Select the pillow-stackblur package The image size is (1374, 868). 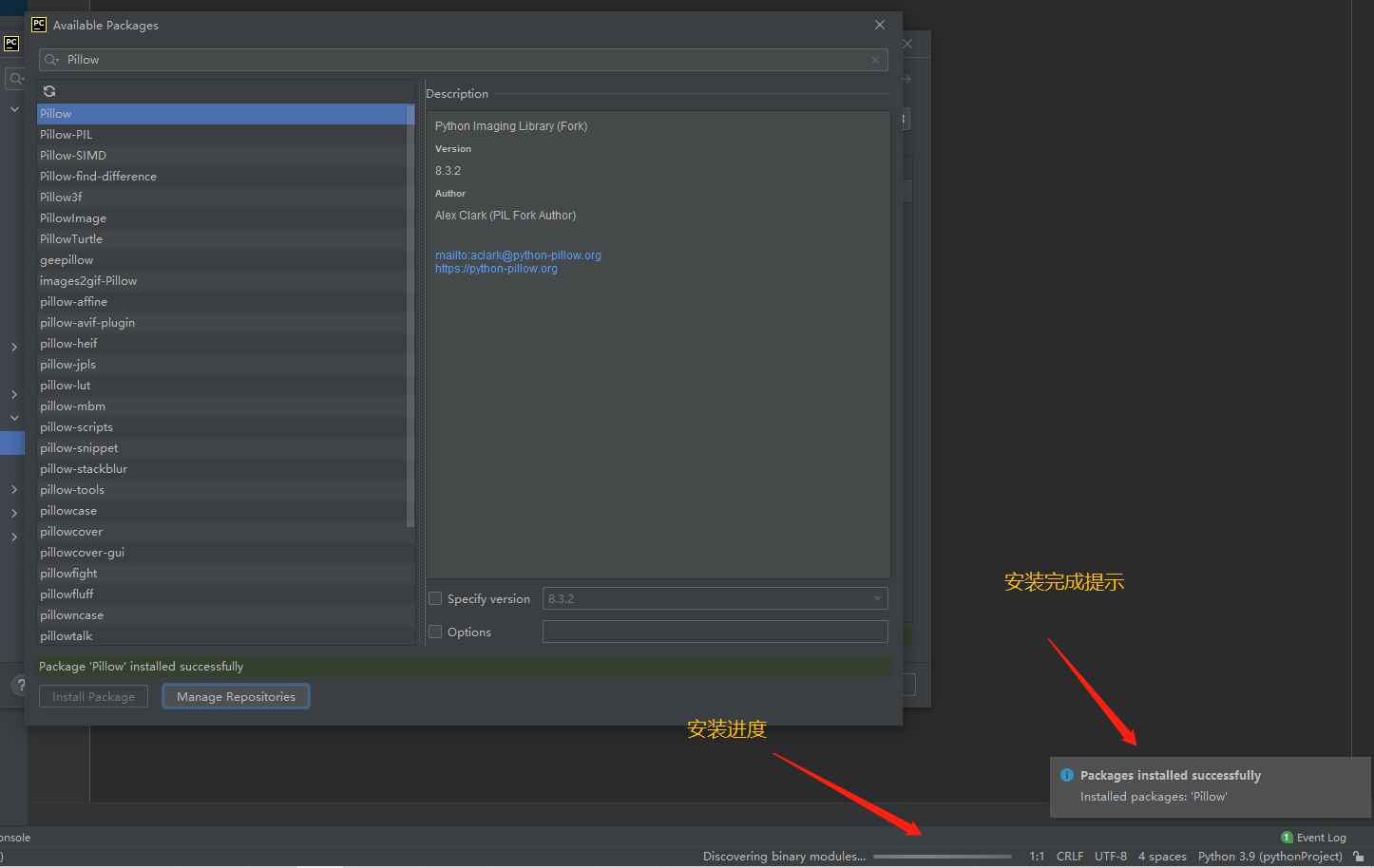coord(221,469)
